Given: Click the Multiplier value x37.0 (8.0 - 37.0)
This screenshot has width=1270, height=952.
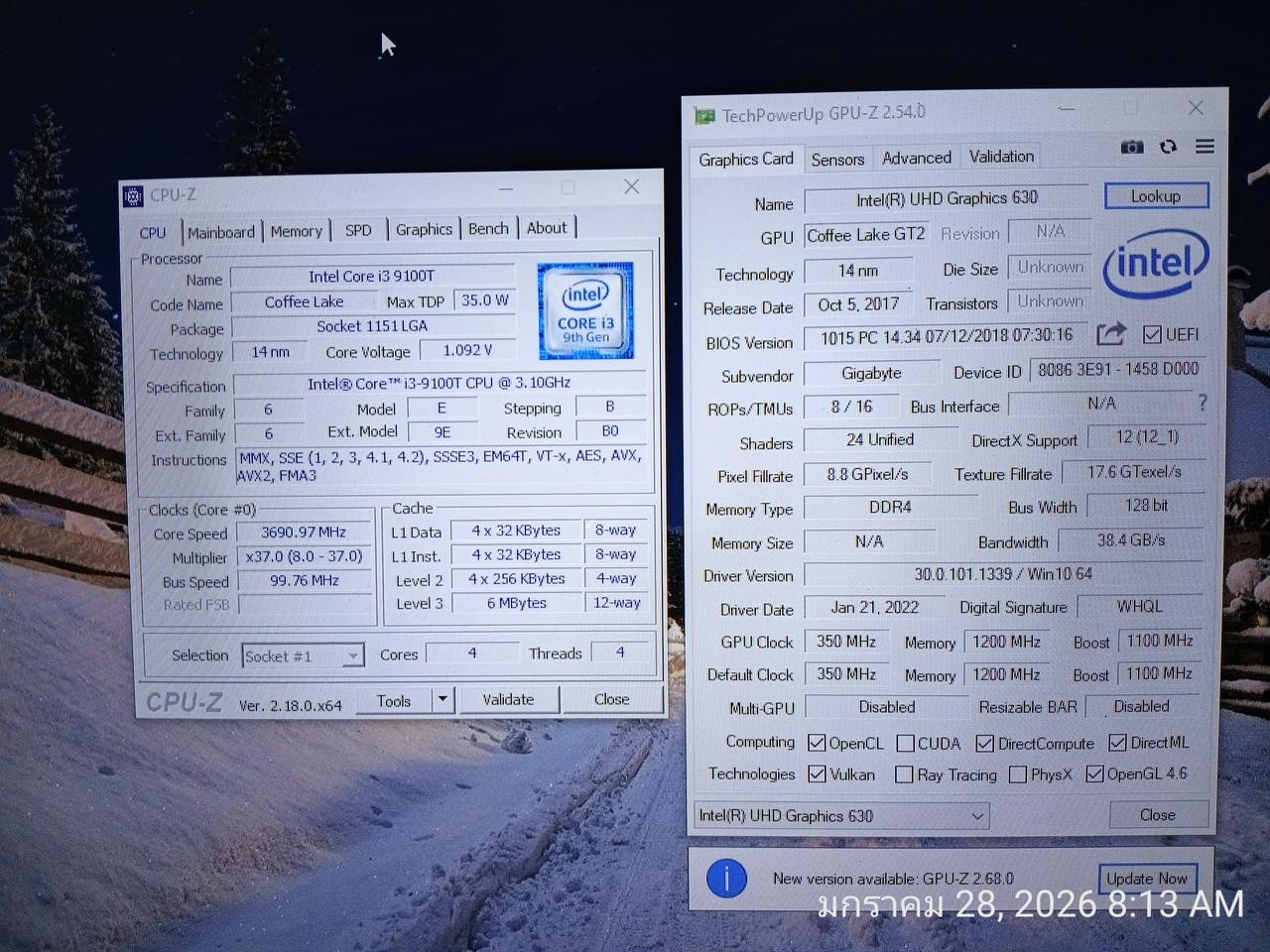Looking at the screenshot, I should pyautogui.click(x=304, y=556).
